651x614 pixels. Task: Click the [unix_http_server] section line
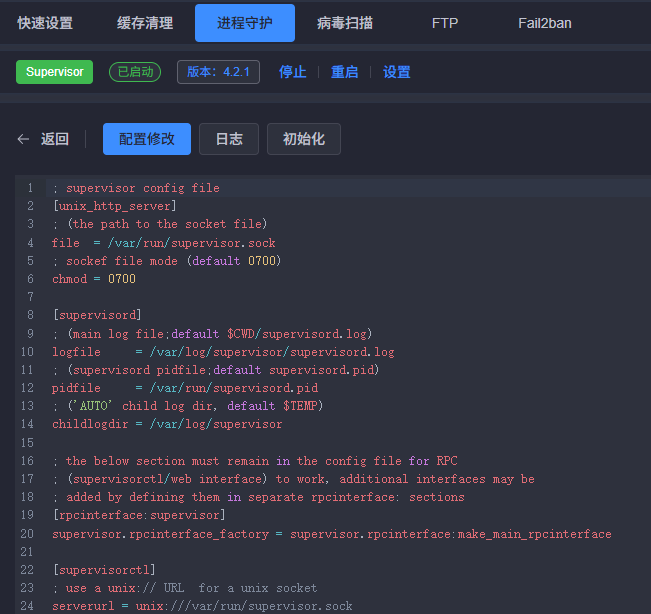coord(115,206)
